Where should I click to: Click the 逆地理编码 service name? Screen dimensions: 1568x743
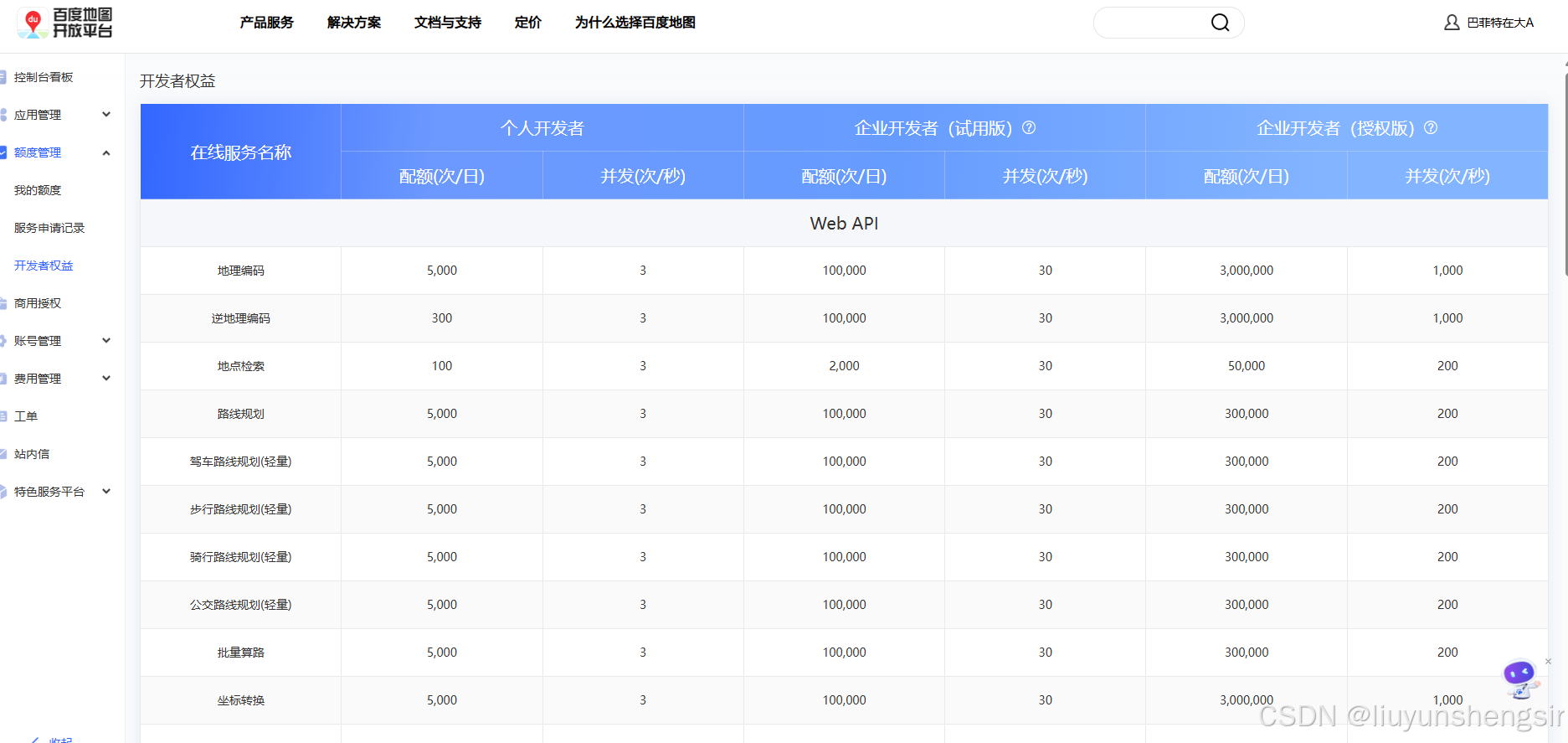point(241,318)
